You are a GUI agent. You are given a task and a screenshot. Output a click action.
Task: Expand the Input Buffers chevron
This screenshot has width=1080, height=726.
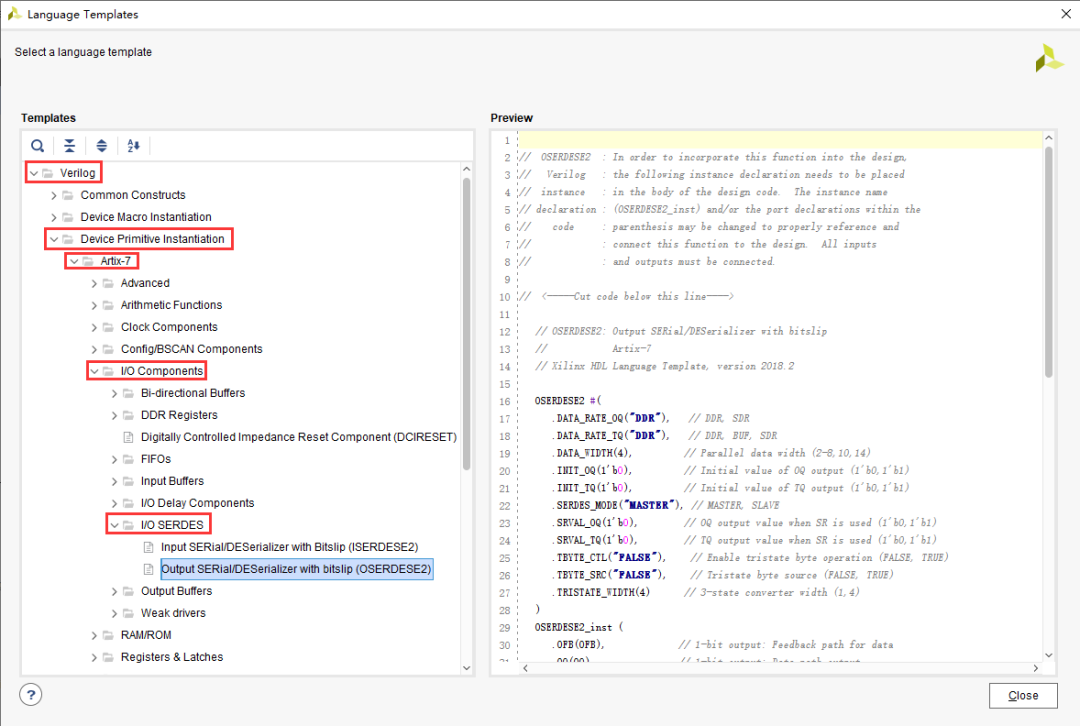click(x=114, y=481)
